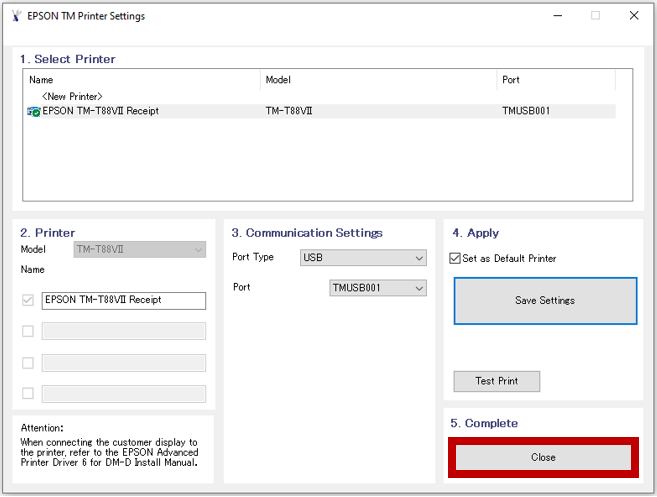
Task: Minimize the EPSON TM Printer Settings window
Action: 557,16
